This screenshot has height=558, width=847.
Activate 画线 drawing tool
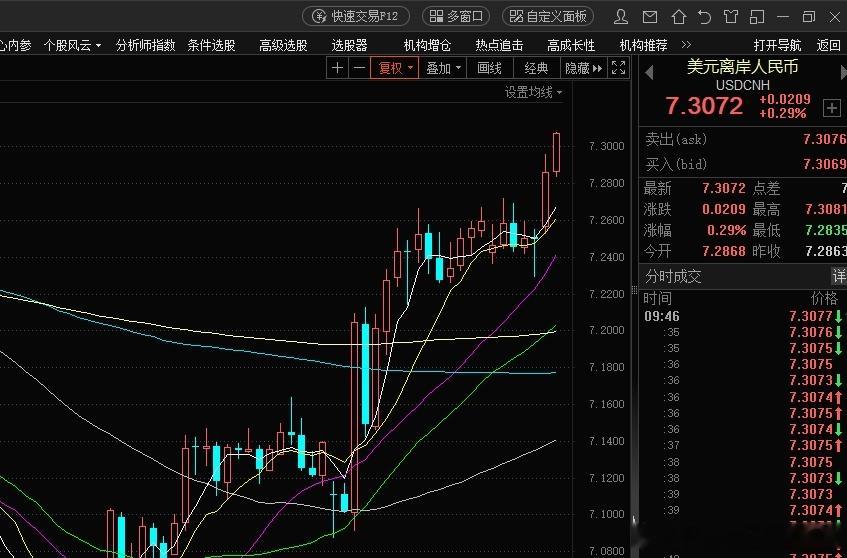coord(489,68)
